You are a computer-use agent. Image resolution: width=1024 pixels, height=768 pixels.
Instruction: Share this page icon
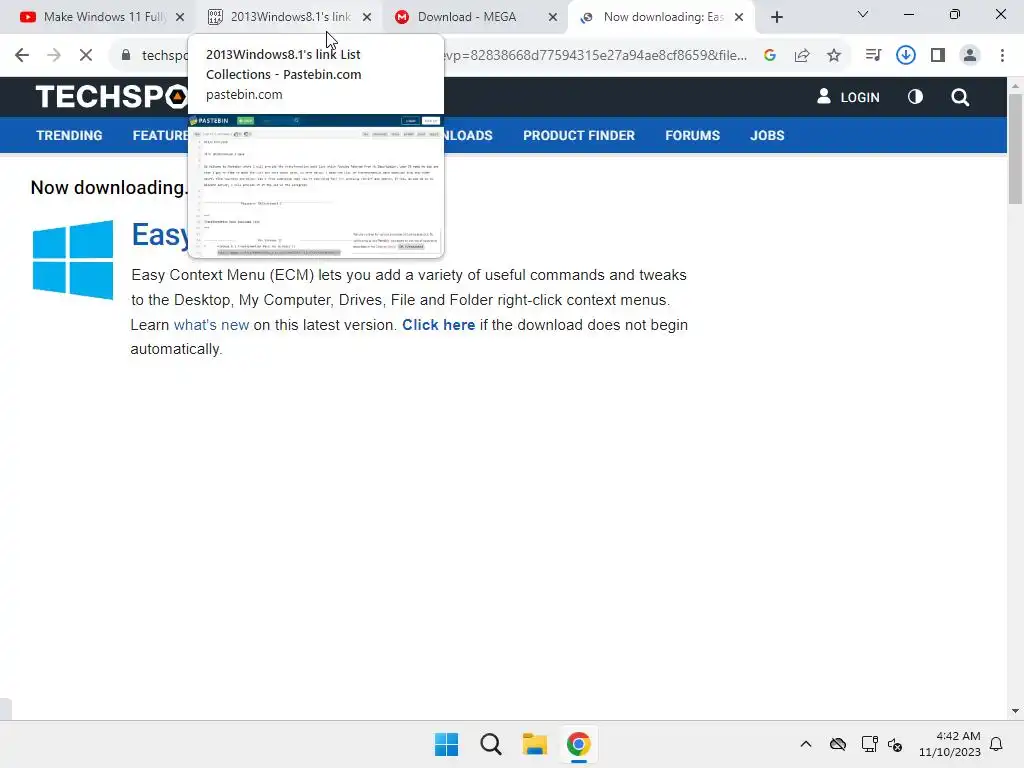coord(802,56)
